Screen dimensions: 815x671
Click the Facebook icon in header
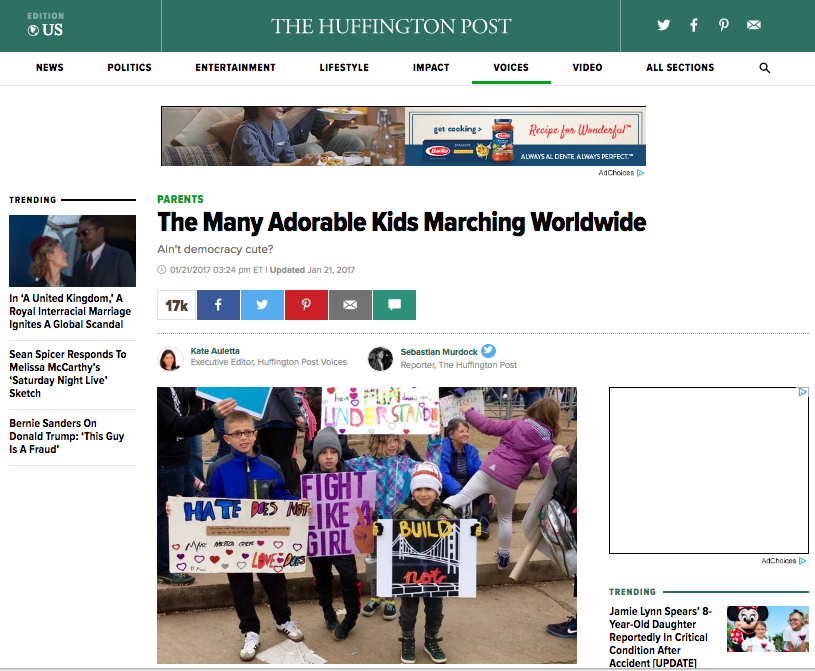(693, 25)
